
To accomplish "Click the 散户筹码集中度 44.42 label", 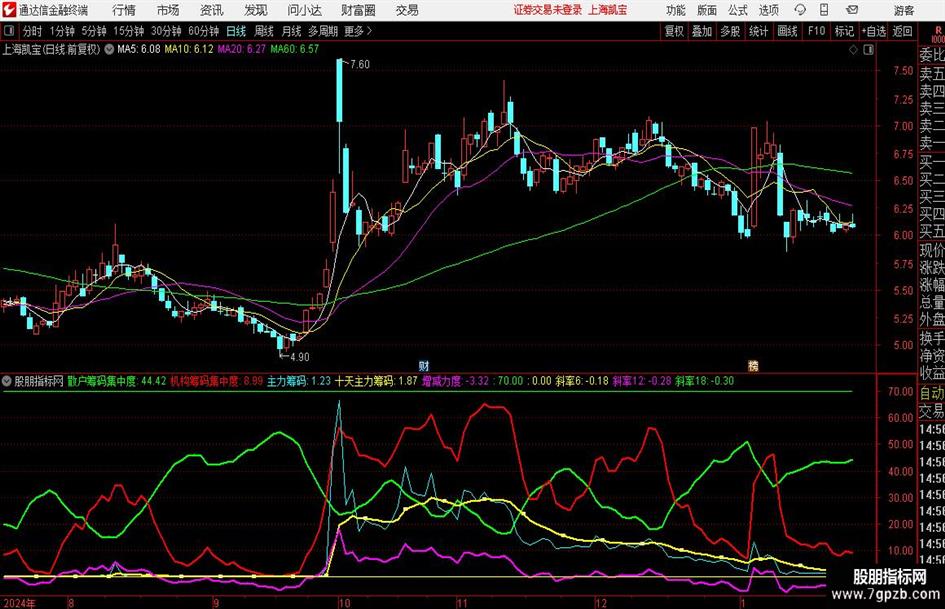I will tap(116, 381).
